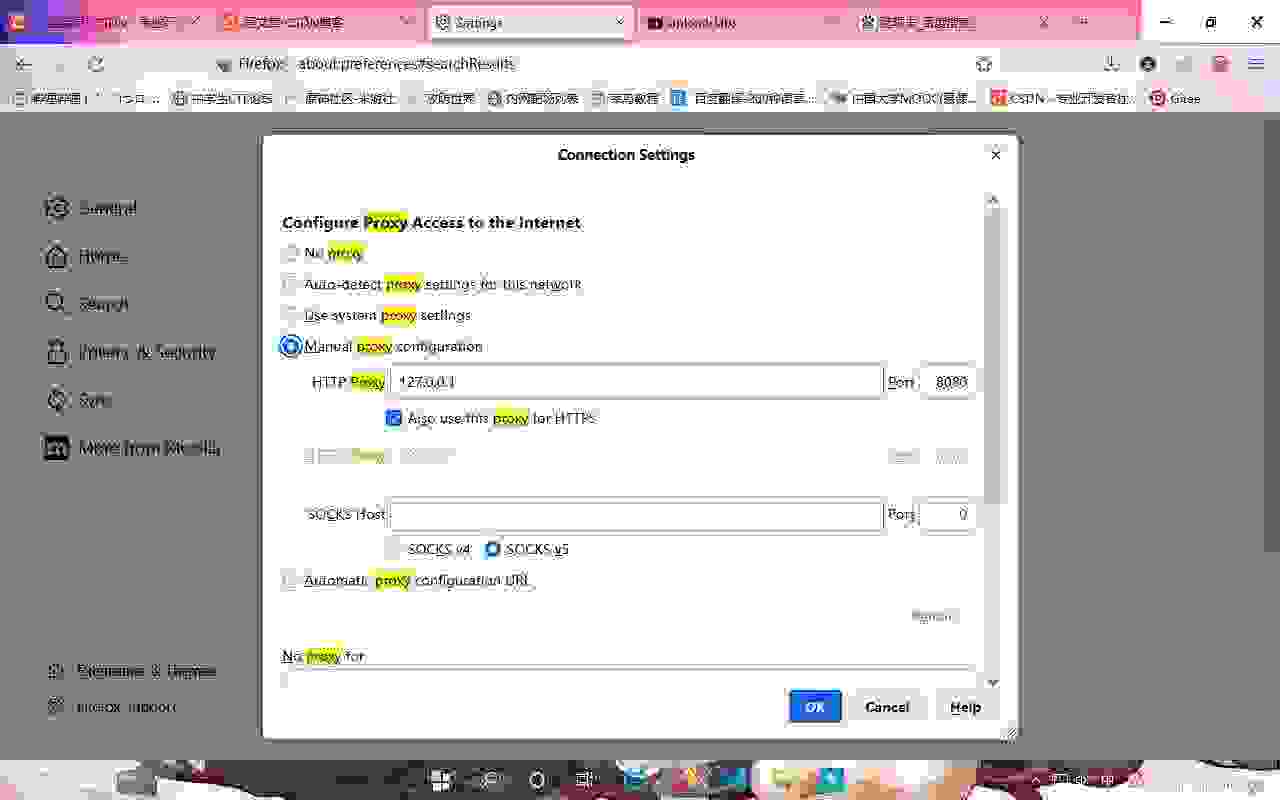Select Manual proxy configuration radio button
This screenshot has height=800, width=1280.
click(290, 346)
